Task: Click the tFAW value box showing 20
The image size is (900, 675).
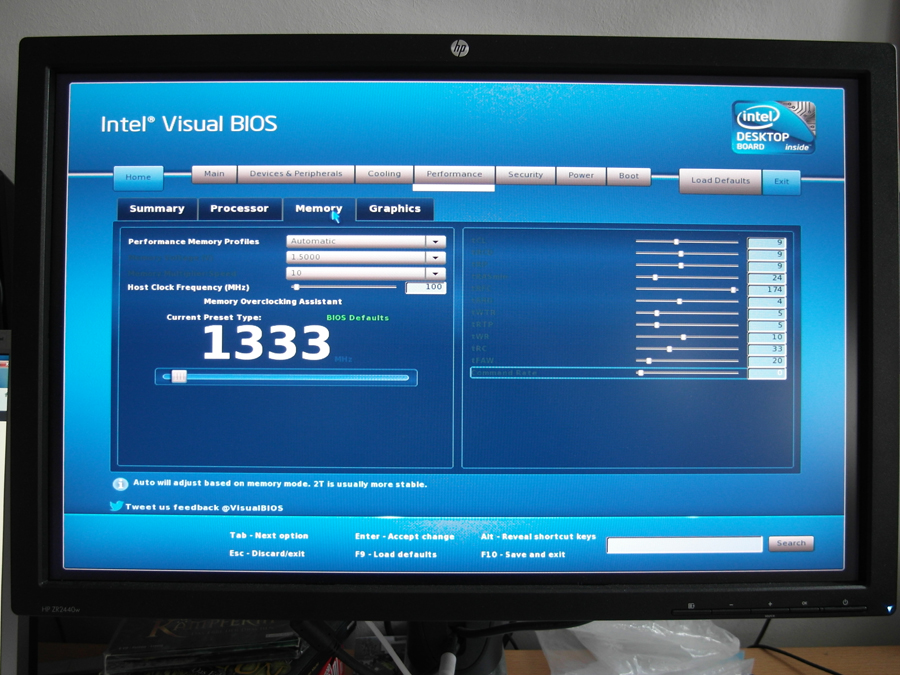Action: (766, 362)
